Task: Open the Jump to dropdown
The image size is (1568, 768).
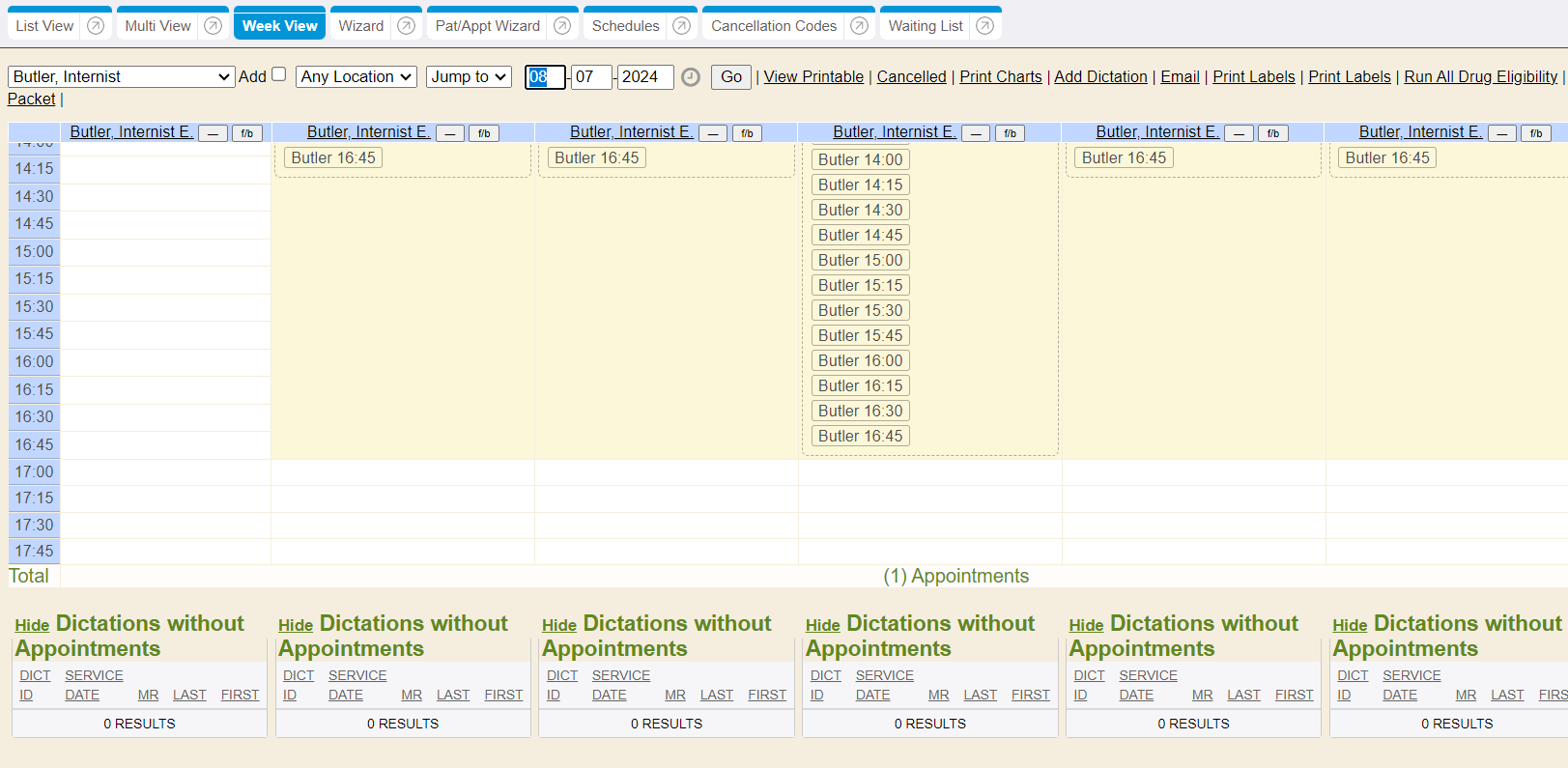Action: (469, 76)
